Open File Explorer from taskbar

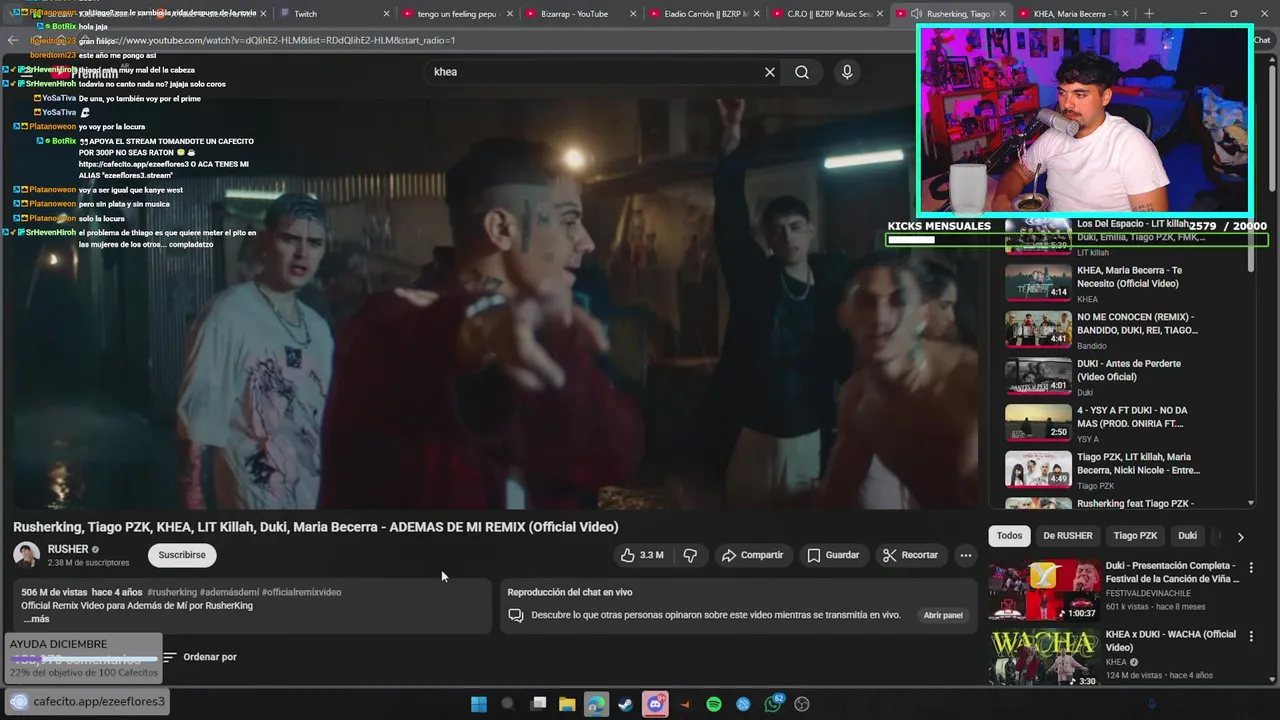coord(567,704)
